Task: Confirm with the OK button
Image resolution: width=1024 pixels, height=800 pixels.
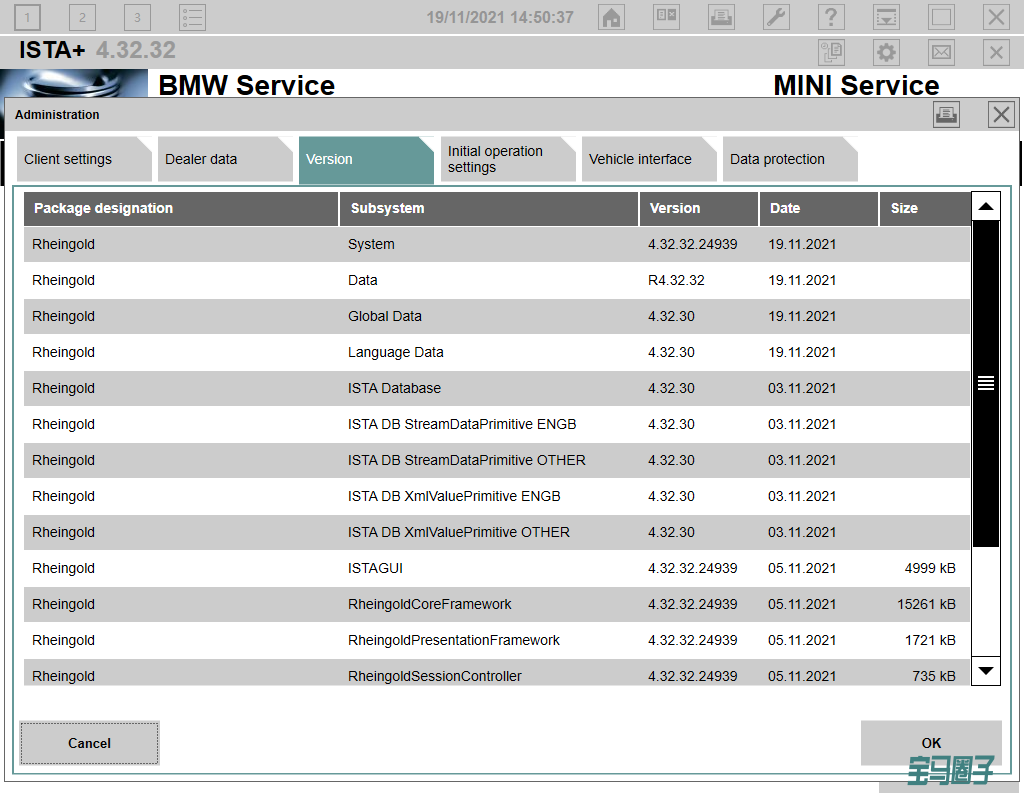Action: [931, 743]
